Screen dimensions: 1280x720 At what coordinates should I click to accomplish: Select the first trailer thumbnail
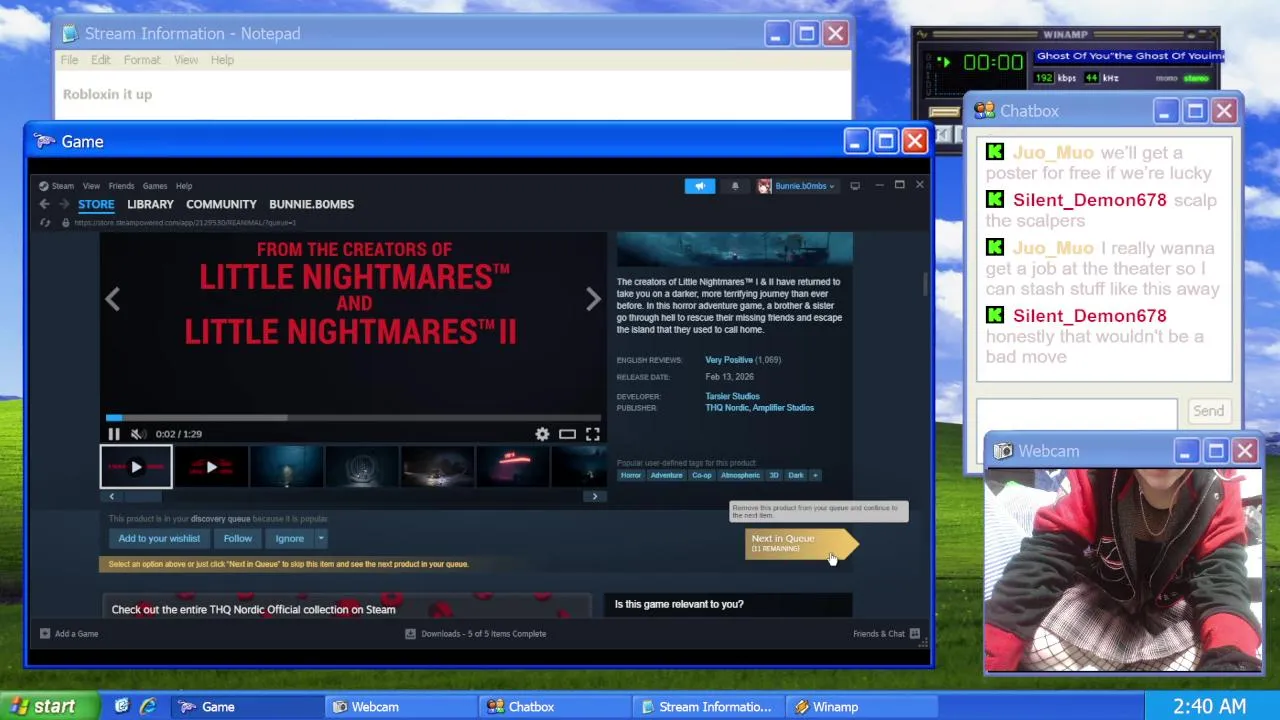pos(136,467)
